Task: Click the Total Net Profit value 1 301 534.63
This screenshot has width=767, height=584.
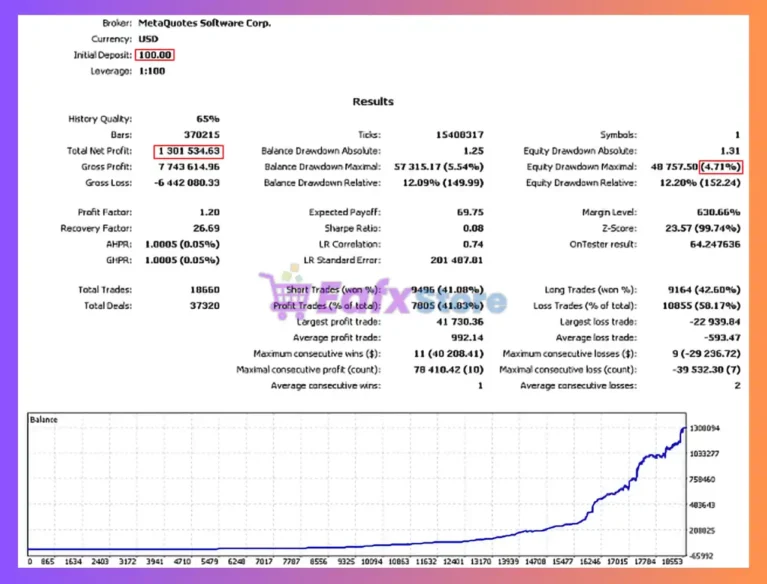Action: [189, 151]
